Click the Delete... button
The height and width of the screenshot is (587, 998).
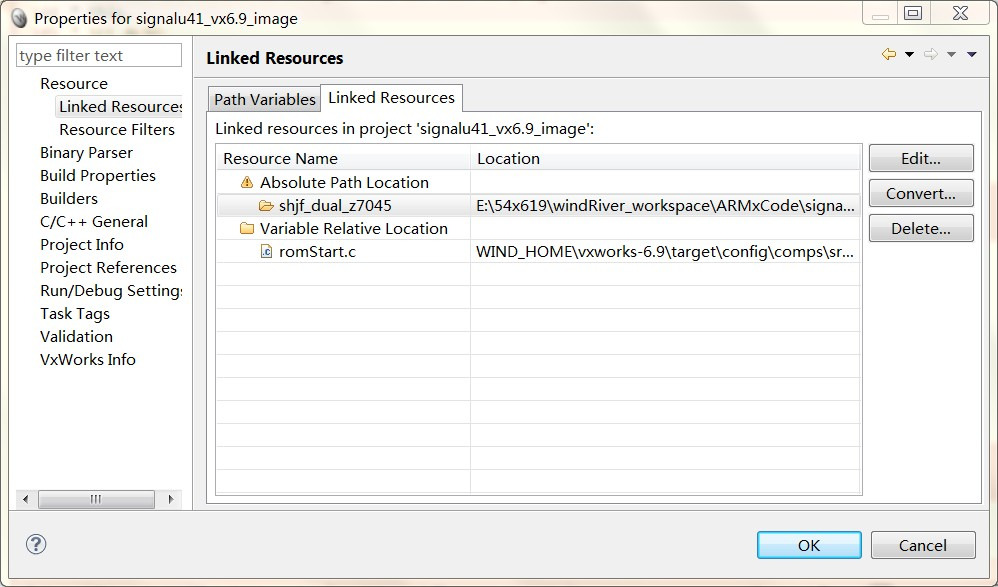click(x=920, y=228)
